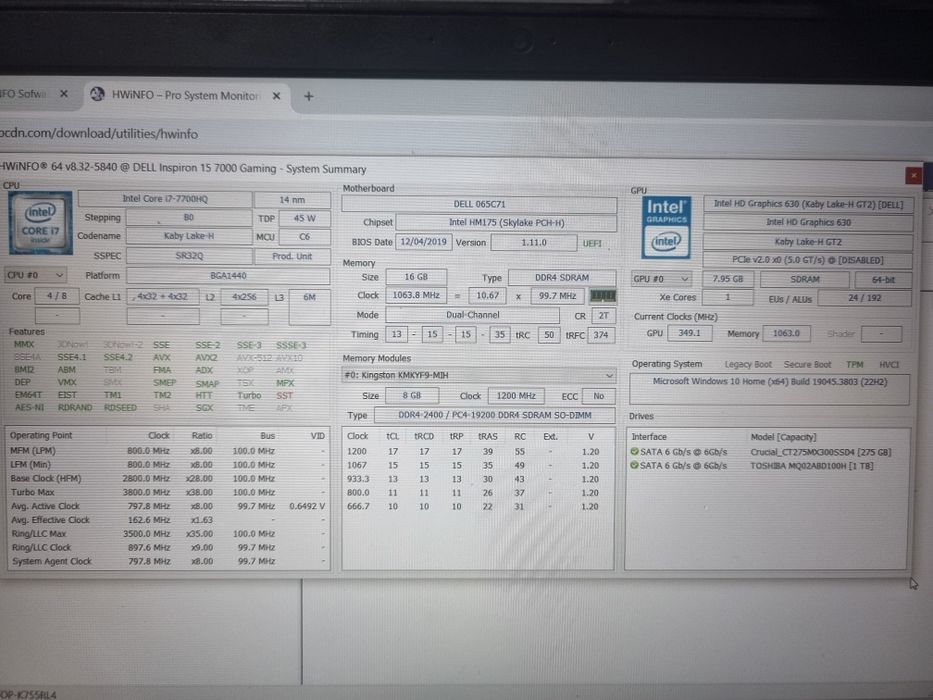Image resolution: width=933 pixels, height=700 pixels.
Task: Close the HWiNFO System Summary window
Action: click(x=913, y=176)
